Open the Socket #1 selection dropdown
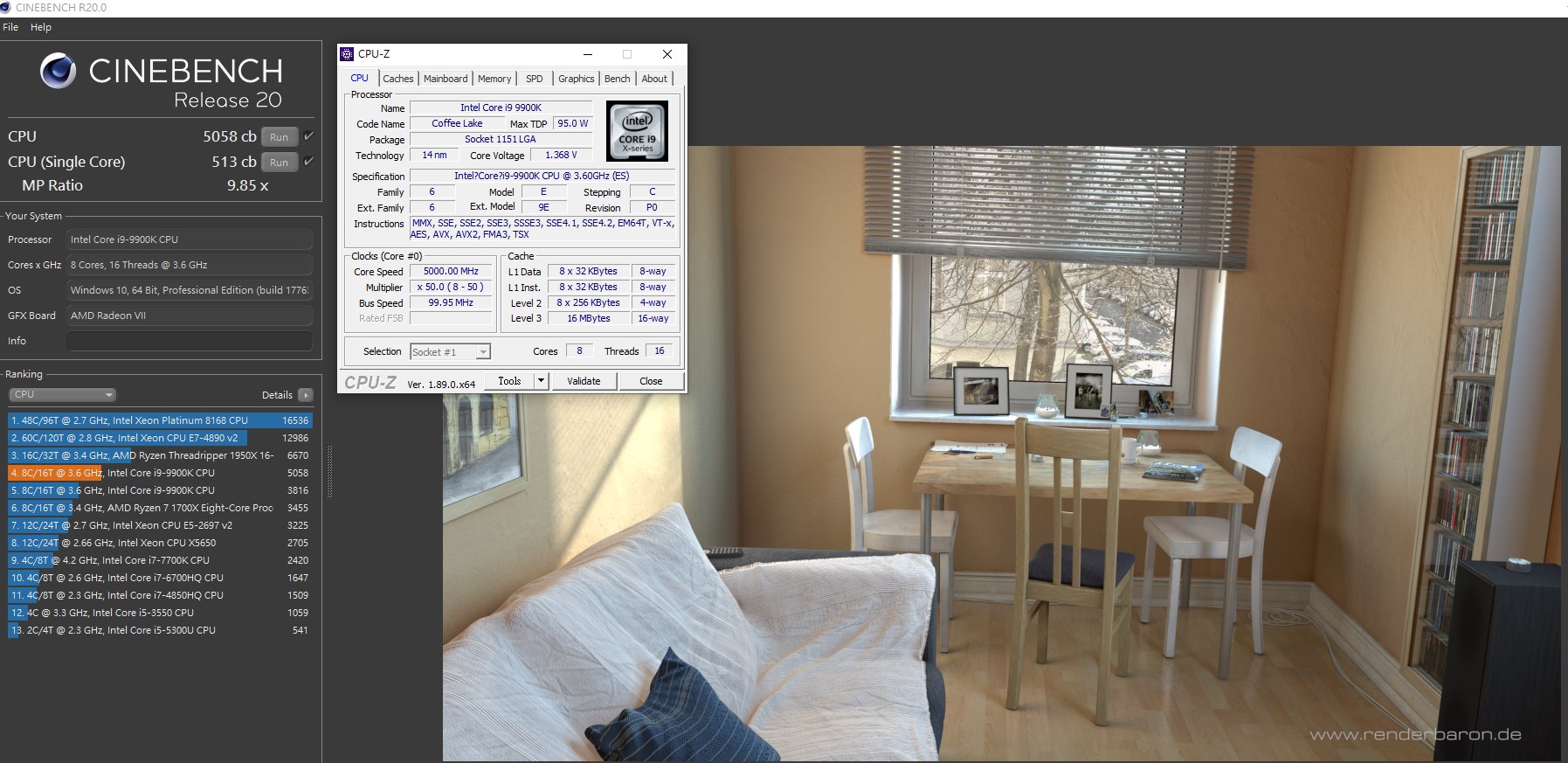 tap(450, 351)
